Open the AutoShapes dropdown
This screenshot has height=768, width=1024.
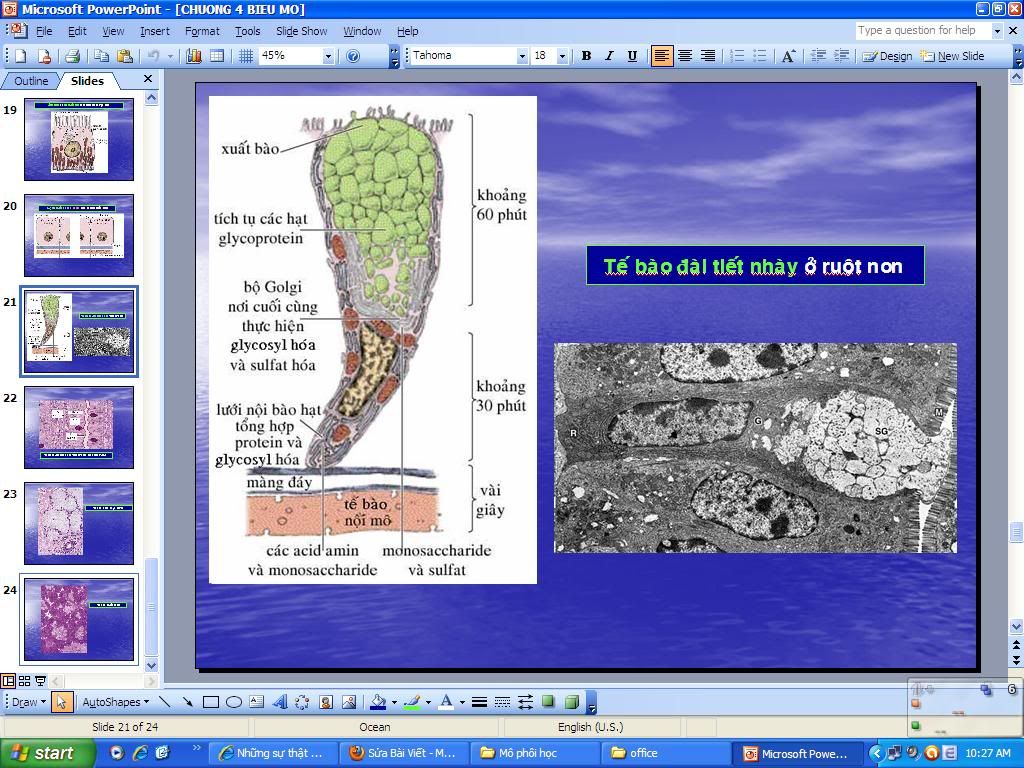tap(116, 702)
